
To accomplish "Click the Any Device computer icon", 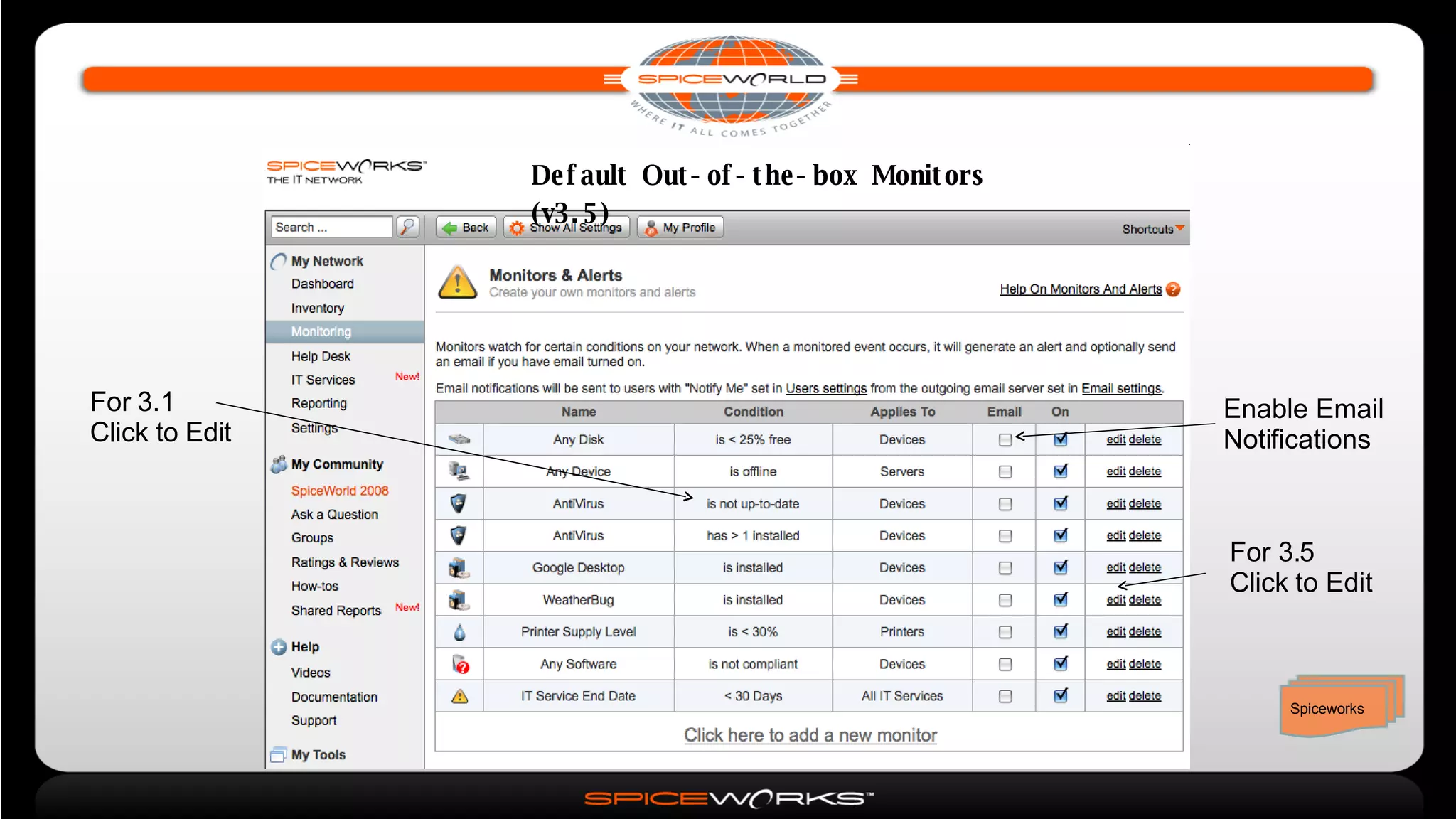I will 459,471.
